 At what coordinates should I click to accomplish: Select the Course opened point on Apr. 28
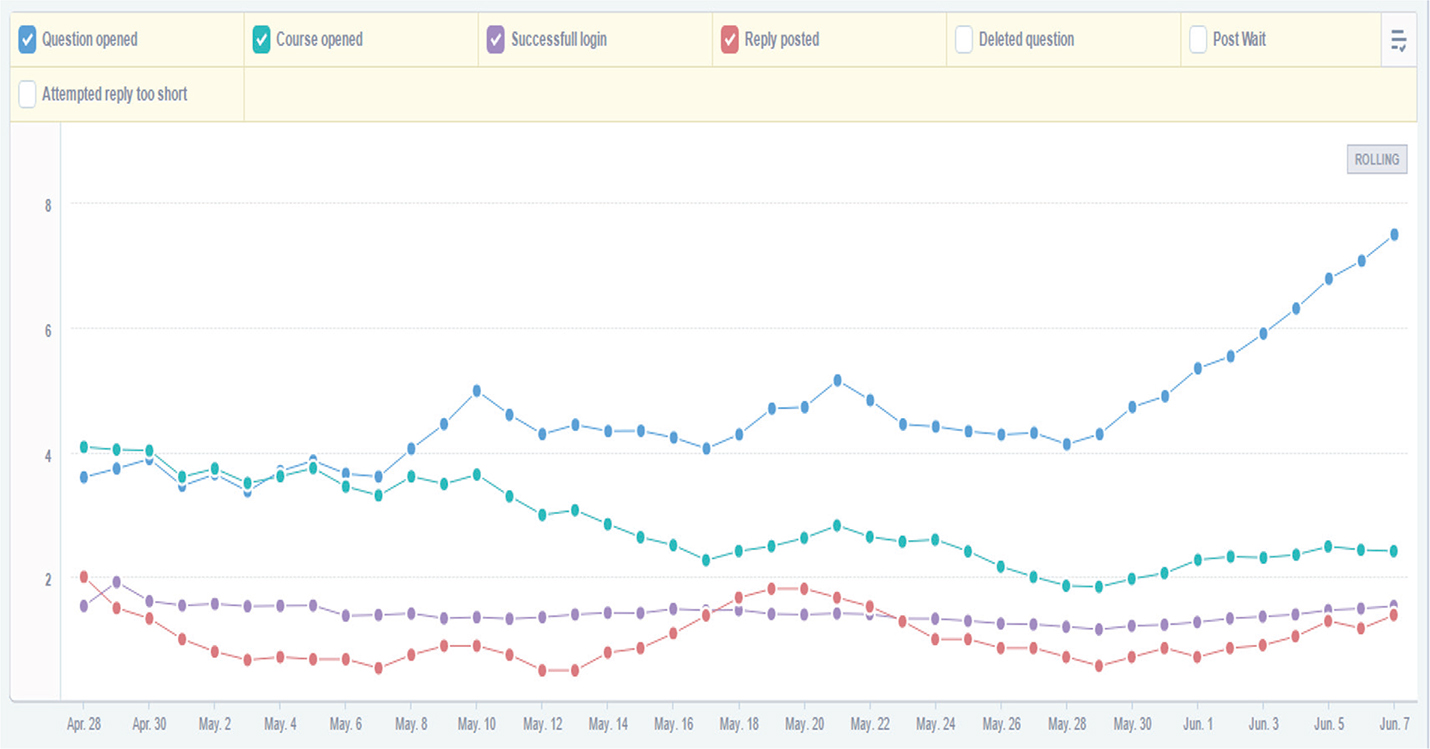(x=84, y=447)
